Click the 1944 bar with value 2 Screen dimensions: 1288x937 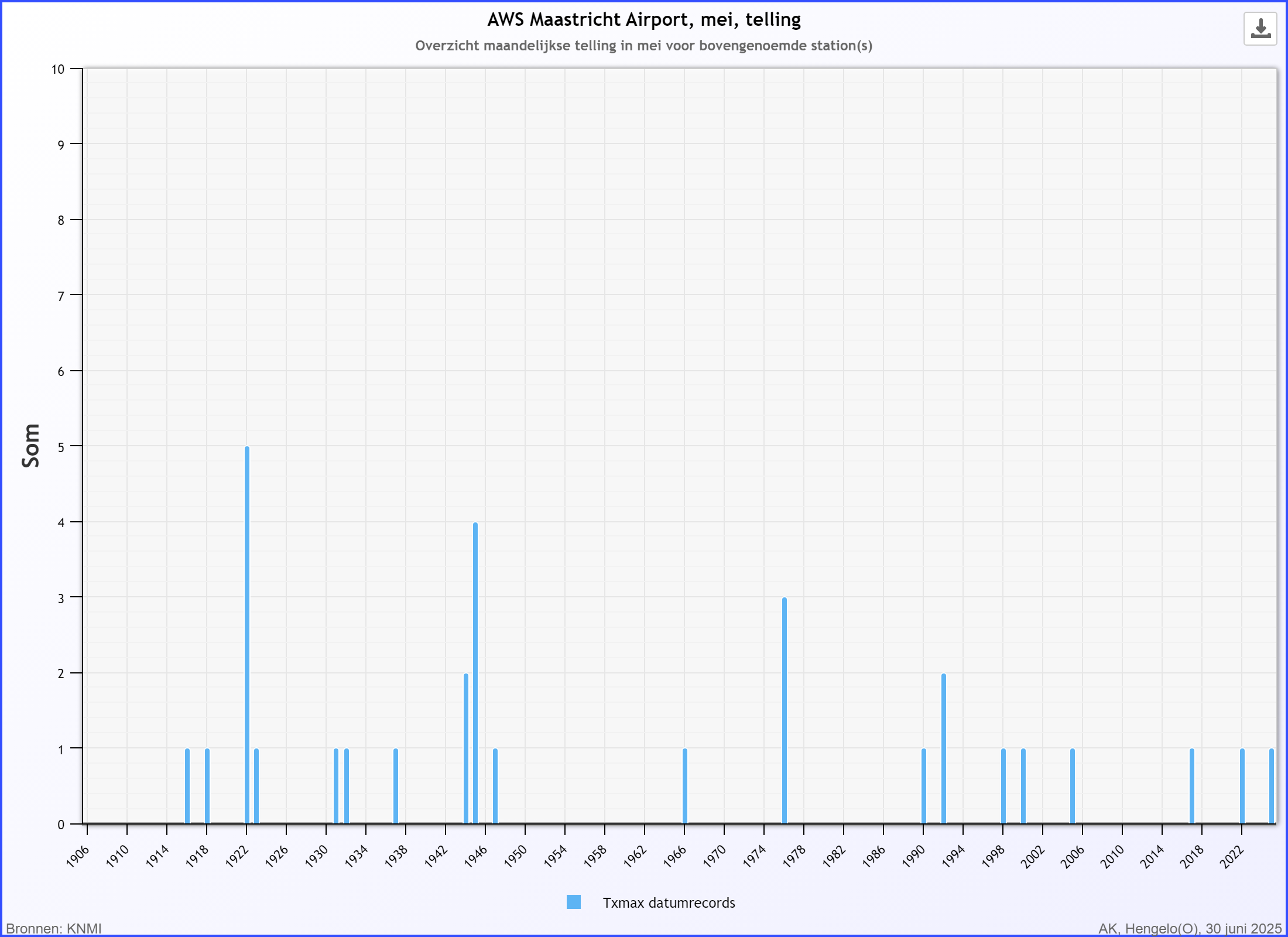point(466,749)
